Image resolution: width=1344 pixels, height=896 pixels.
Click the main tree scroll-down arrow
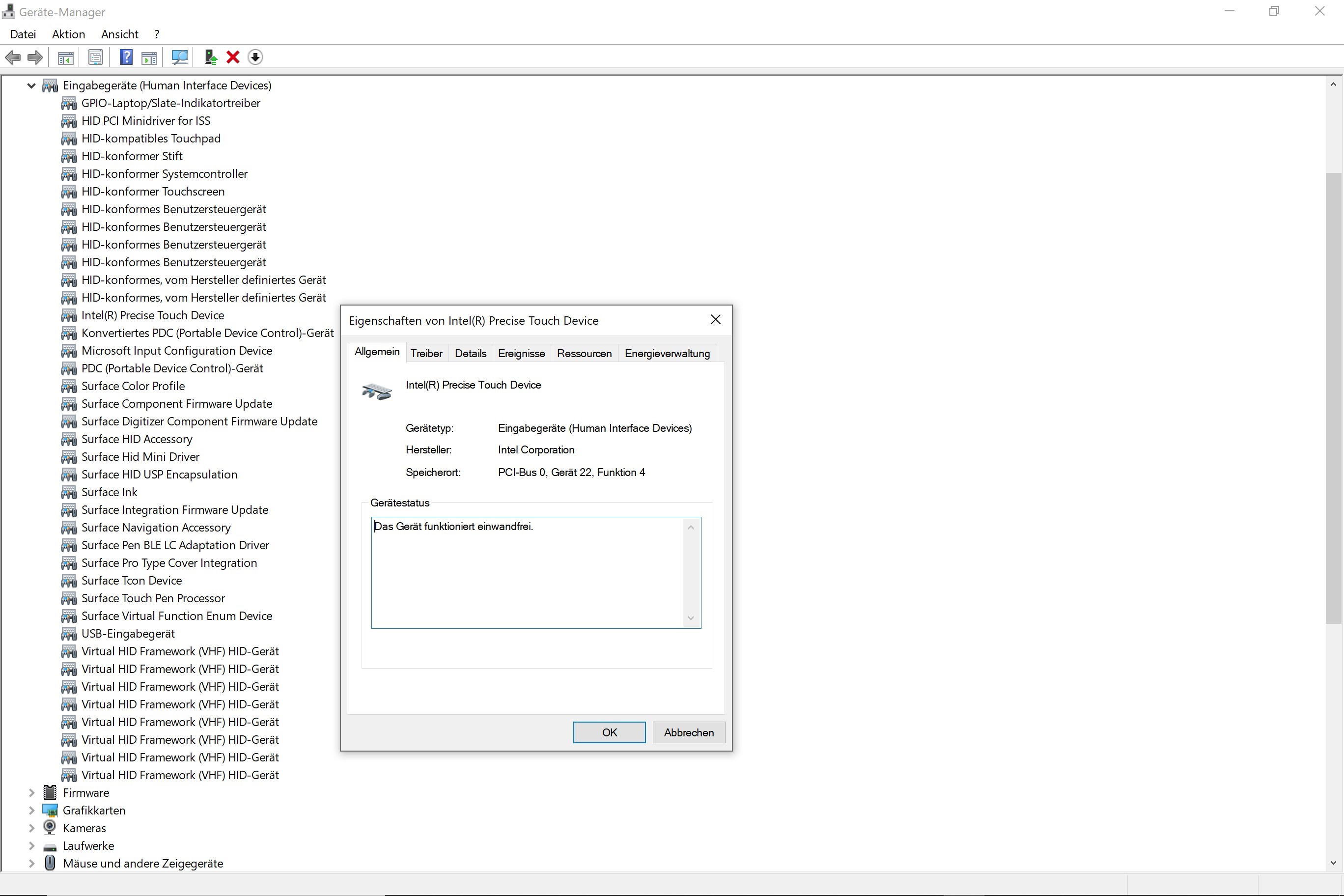point(1333,862)
